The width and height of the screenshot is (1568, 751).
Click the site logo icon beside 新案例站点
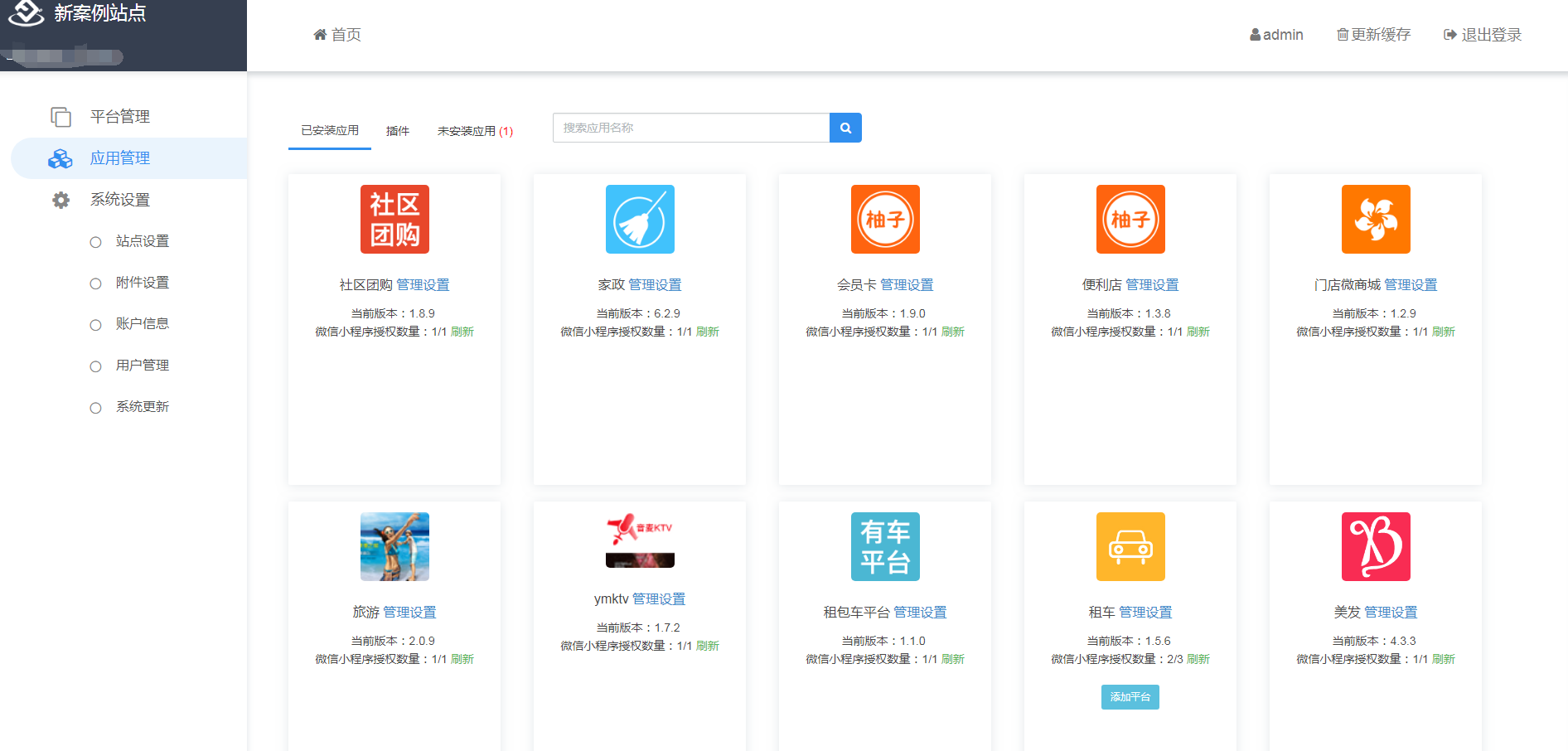click(26, 12)
